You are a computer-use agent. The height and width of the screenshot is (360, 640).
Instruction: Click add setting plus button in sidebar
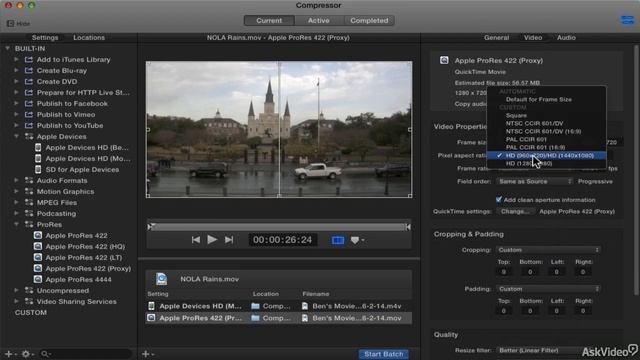coord(9,354)
